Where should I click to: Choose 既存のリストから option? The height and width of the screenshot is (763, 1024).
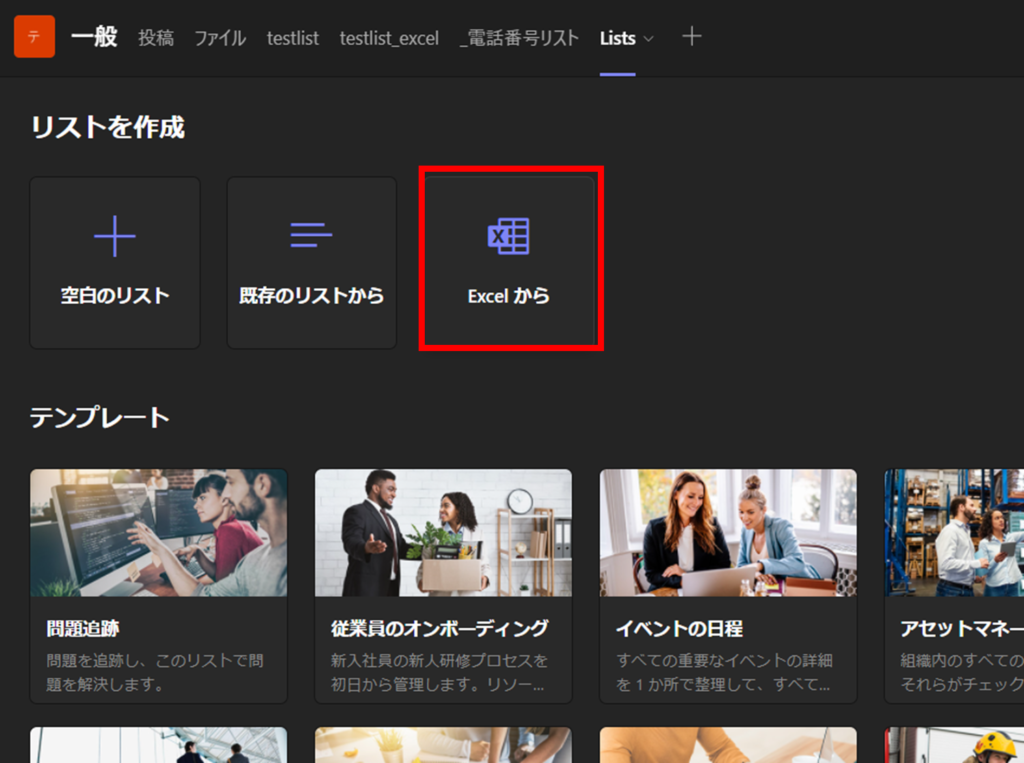312,263
